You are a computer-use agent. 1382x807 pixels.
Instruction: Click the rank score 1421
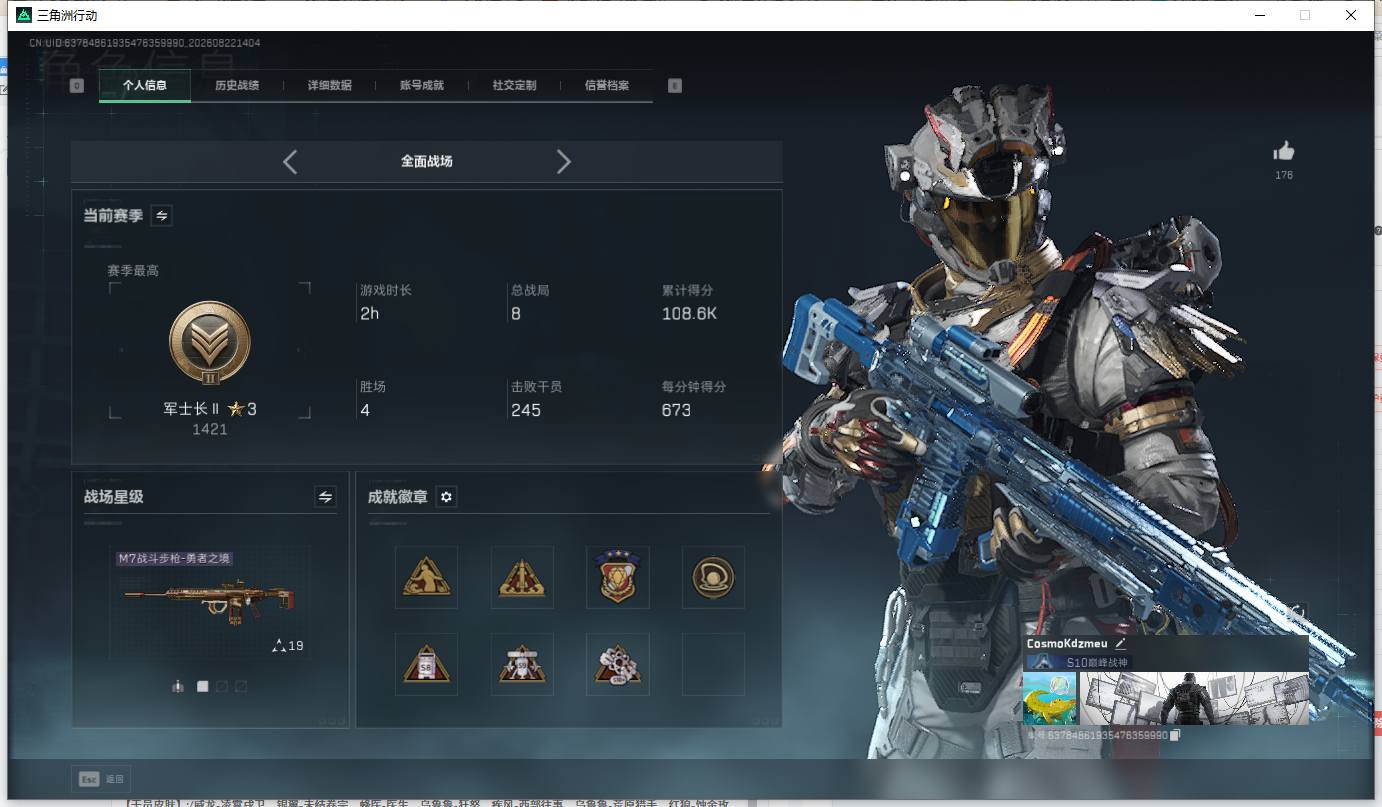tap(210, 429)
